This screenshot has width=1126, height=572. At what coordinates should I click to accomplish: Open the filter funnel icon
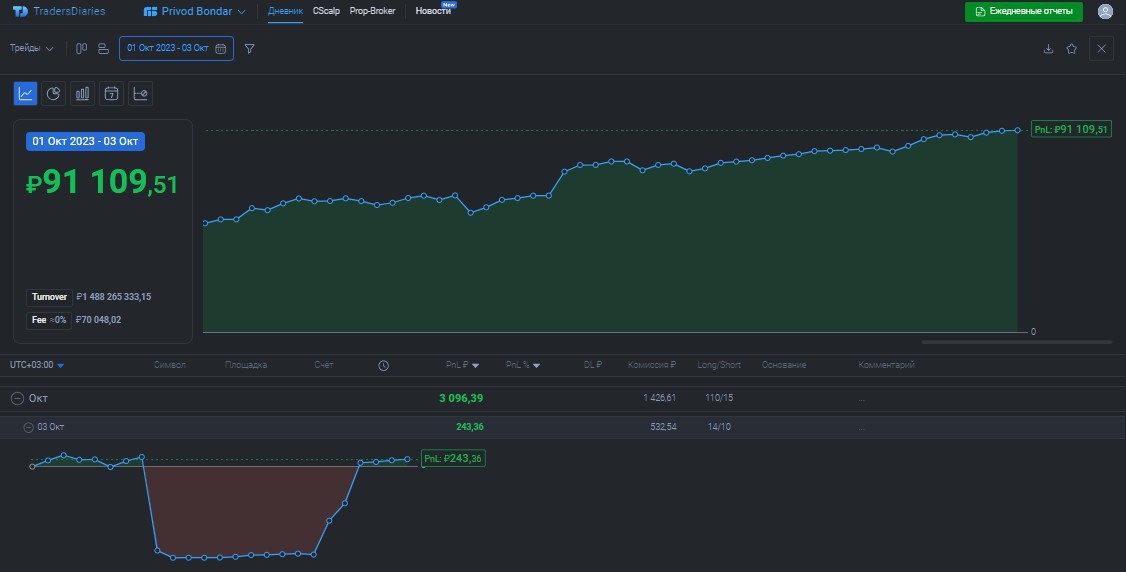point(249,49)
